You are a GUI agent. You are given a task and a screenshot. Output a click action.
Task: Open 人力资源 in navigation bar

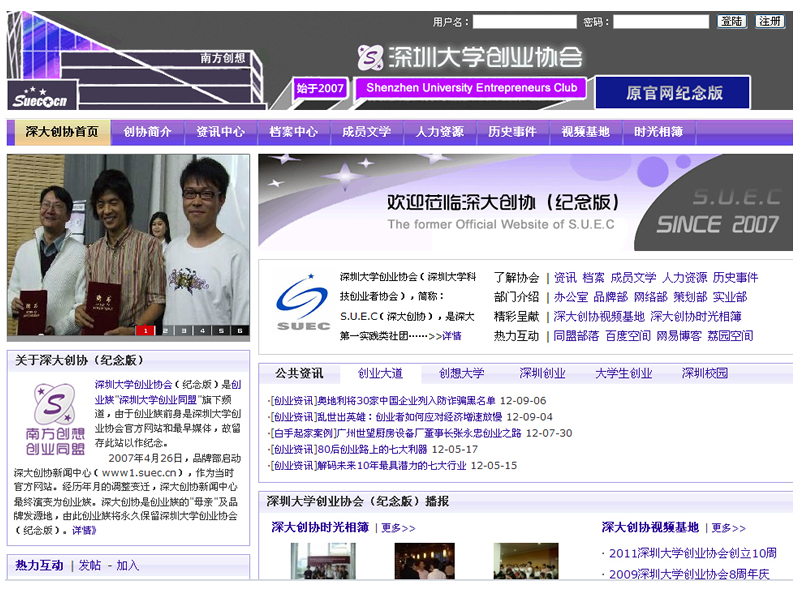click(x=439, y=132)
